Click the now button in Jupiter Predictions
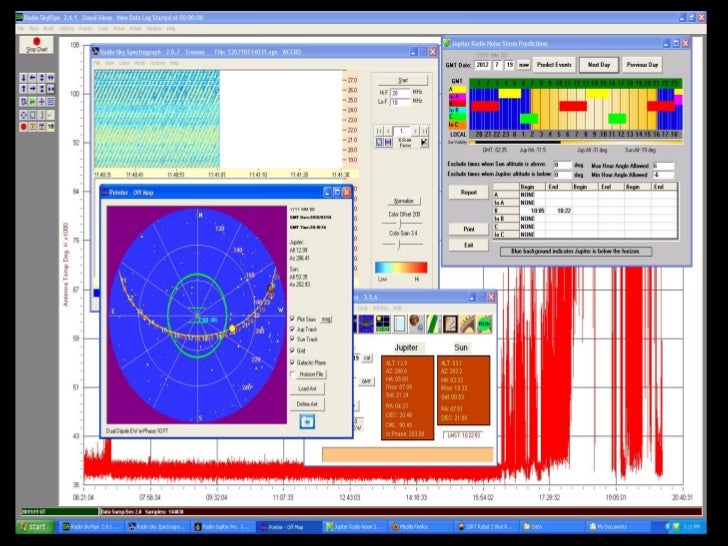The image size is (728, 546). click(x=524, y=65)
